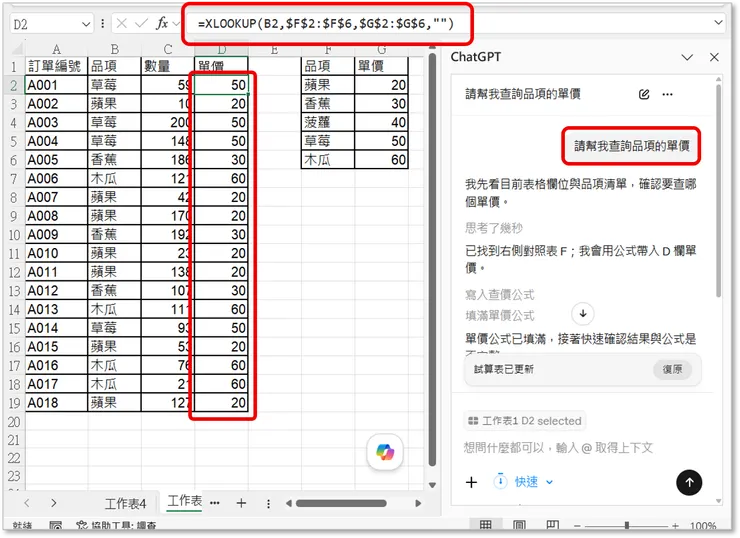
Task: Click cell A018 order number
Action: [x=56, y=403]
